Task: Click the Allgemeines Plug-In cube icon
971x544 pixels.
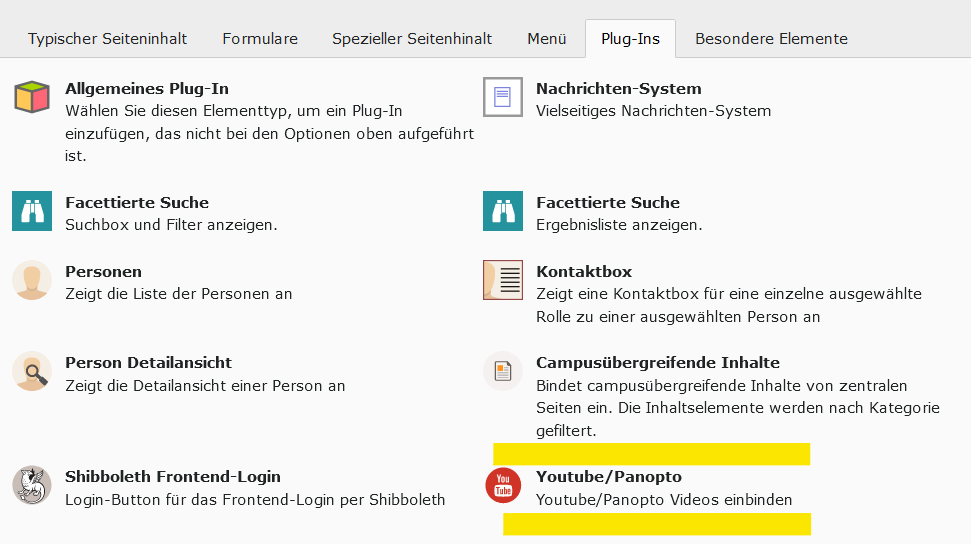Action: click(x=32, y=98)
